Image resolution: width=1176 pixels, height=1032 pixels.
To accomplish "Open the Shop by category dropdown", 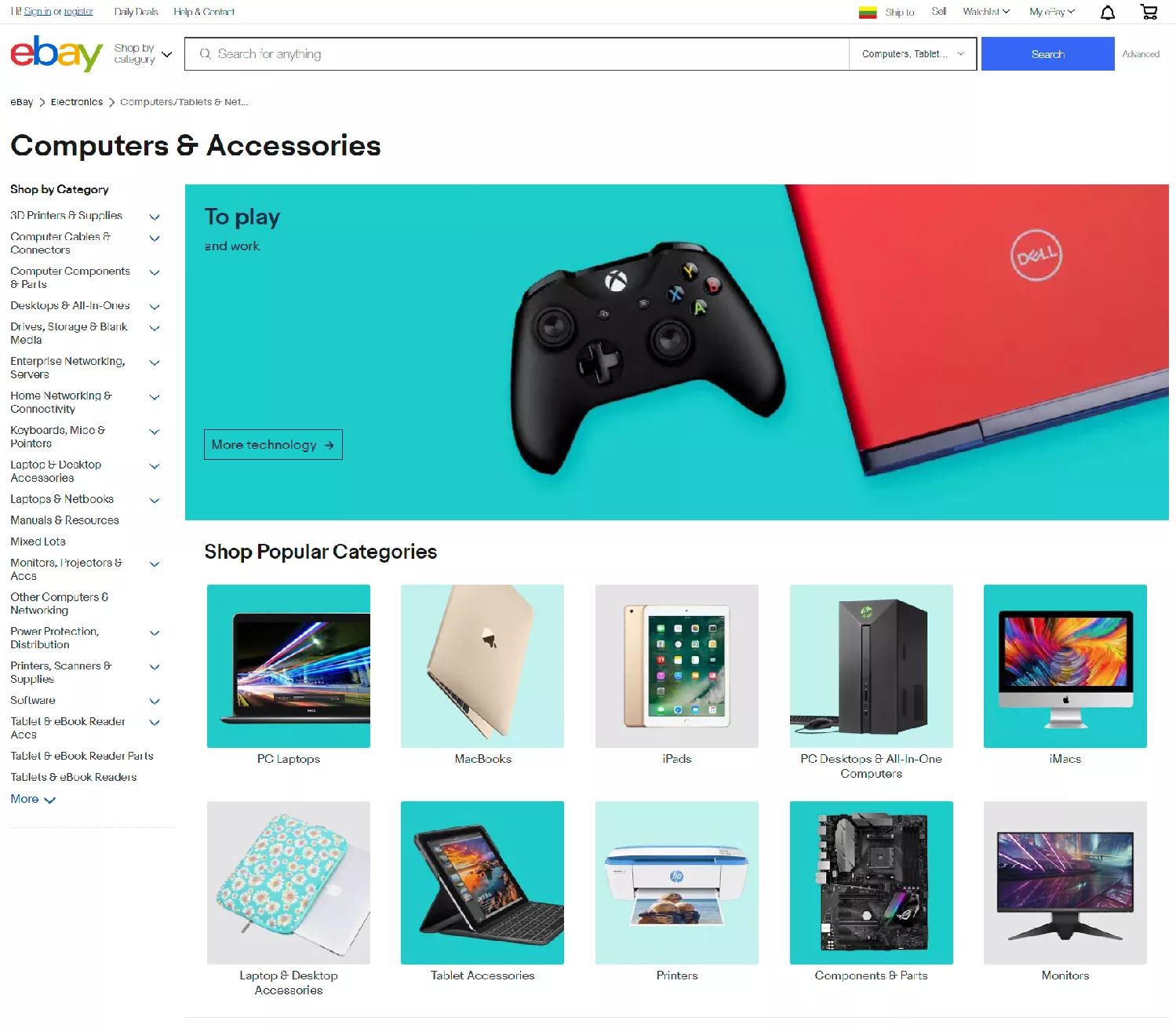I will pos(143,54).
